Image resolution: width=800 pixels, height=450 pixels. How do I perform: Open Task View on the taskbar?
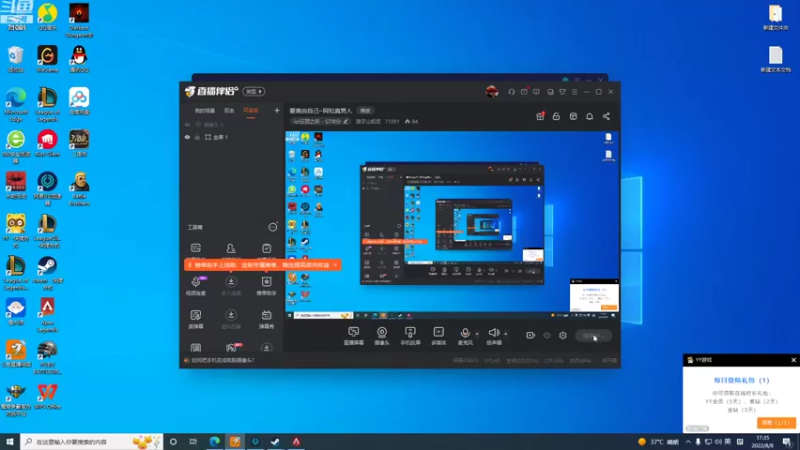[x=193, y=441]
